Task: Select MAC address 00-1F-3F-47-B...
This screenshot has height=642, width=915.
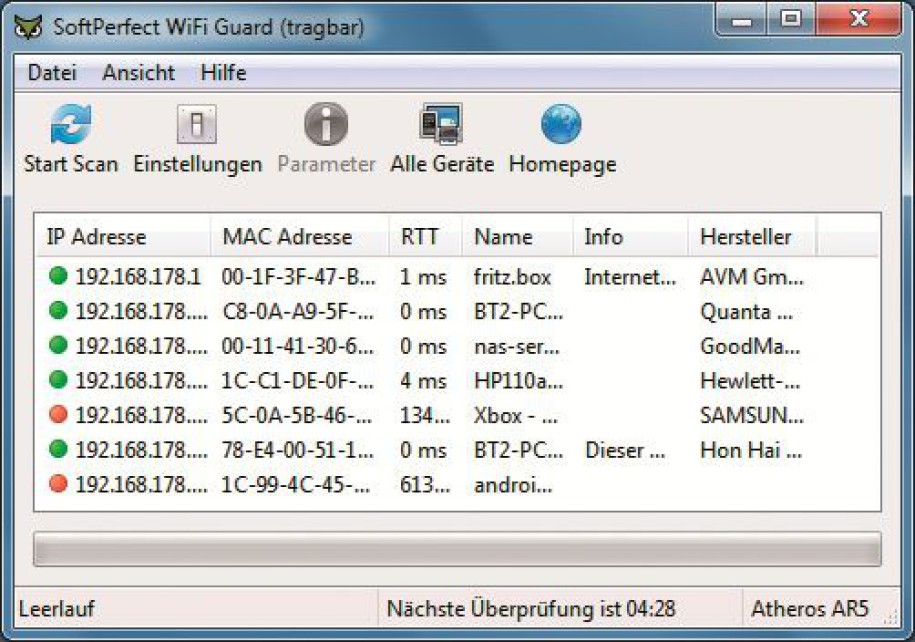Action: 298,276
